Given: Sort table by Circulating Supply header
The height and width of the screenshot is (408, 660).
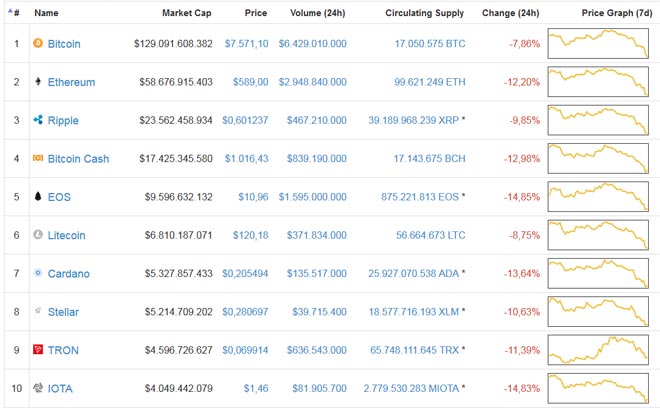Looking at the screenshot, I should click(426, 14).
